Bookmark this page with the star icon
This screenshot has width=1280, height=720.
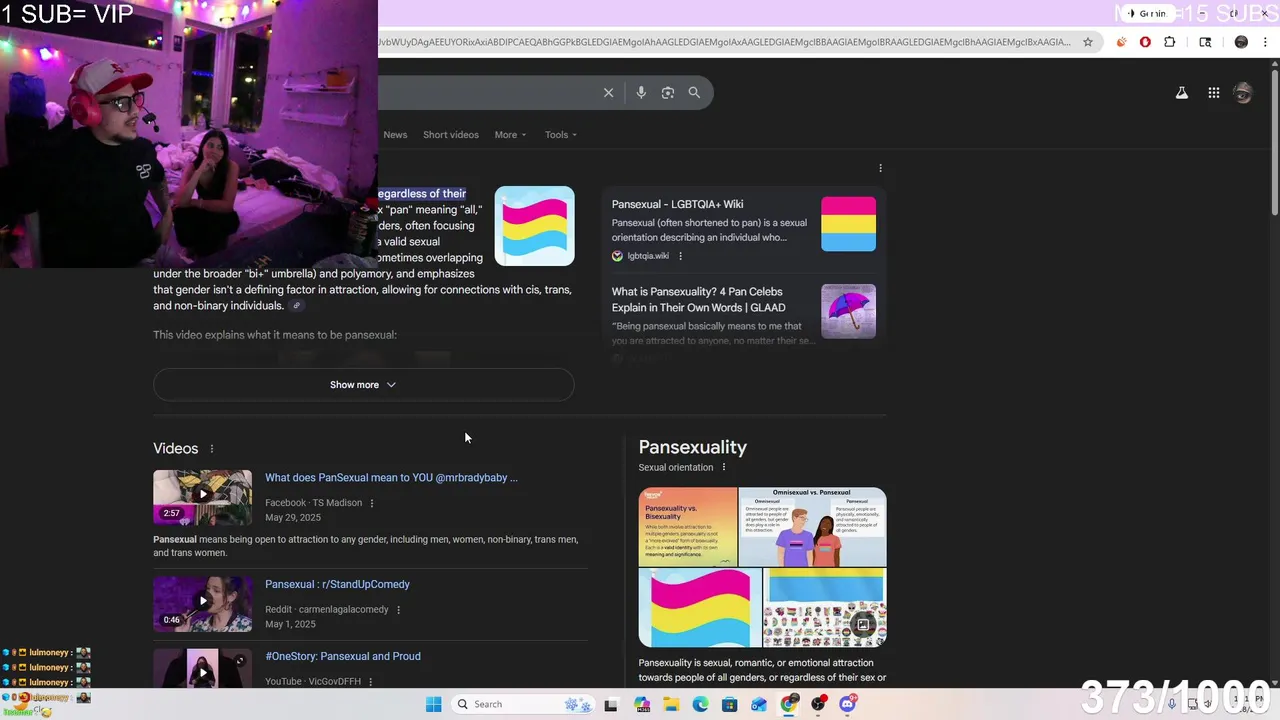pos(1088,42)
